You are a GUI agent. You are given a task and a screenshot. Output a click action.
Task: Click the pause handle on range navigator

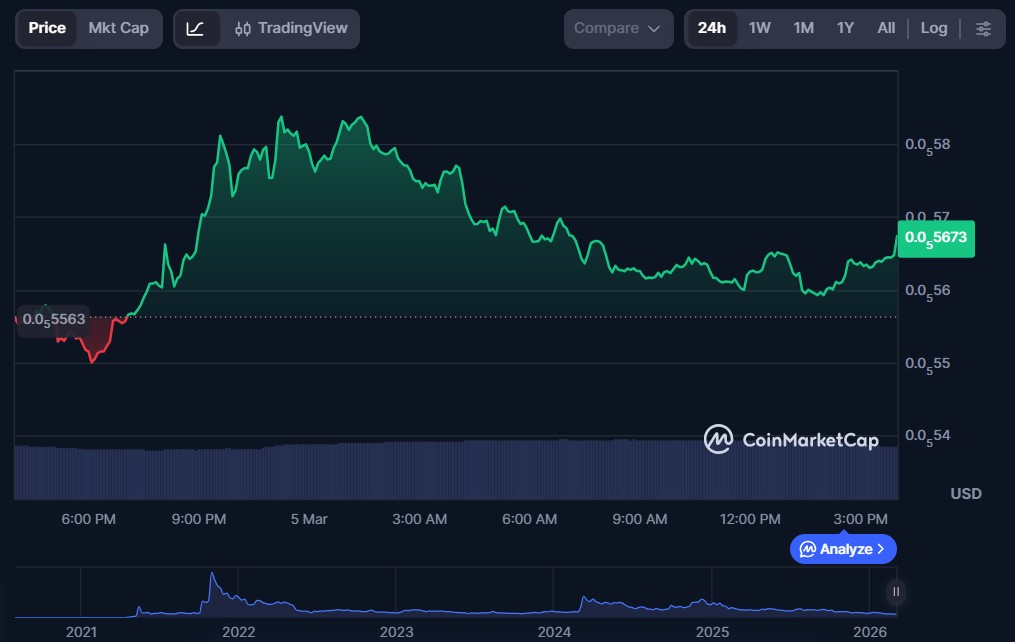pos(896,591)
